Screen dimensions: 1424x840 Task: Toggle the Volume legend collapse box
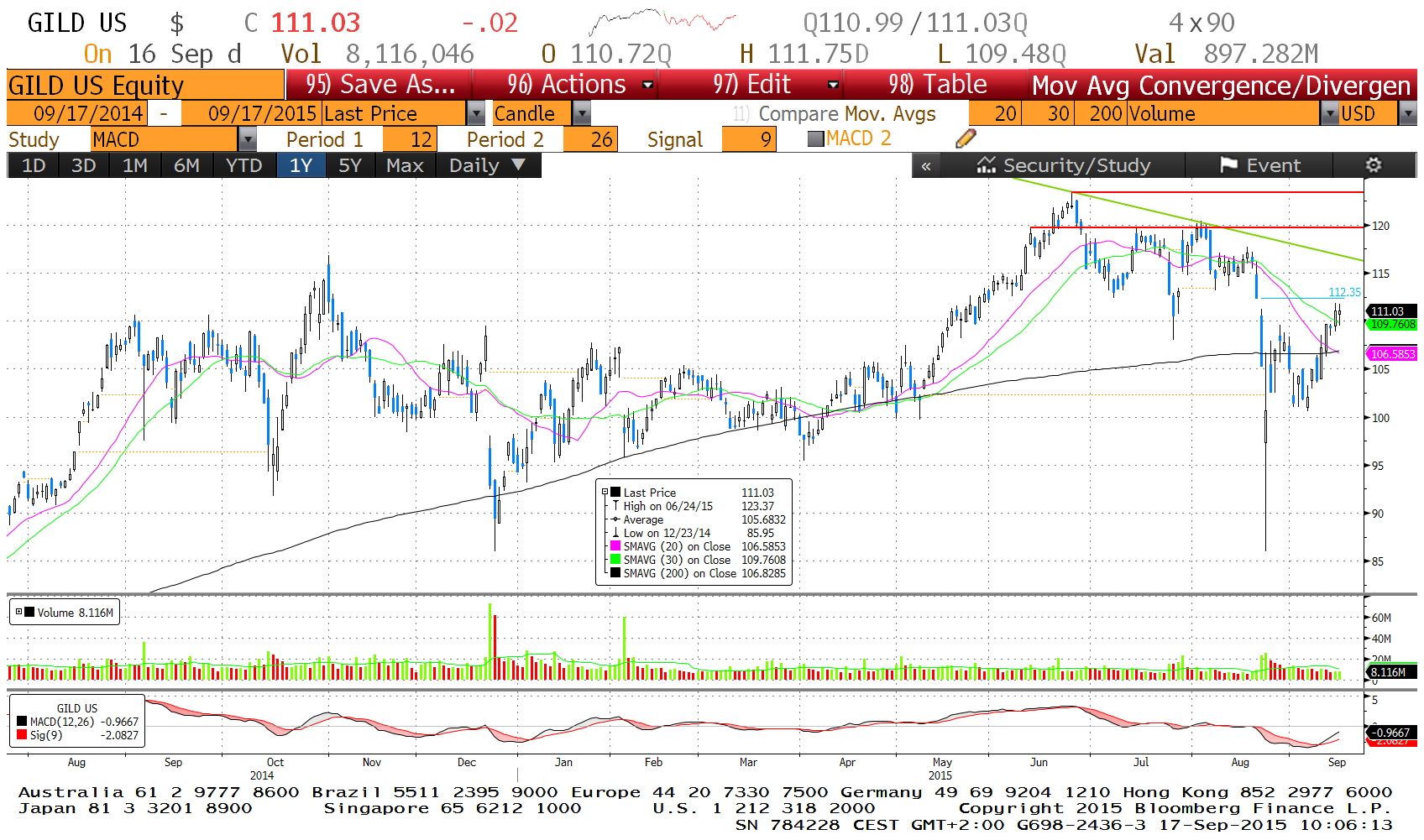tap(18, 613)
